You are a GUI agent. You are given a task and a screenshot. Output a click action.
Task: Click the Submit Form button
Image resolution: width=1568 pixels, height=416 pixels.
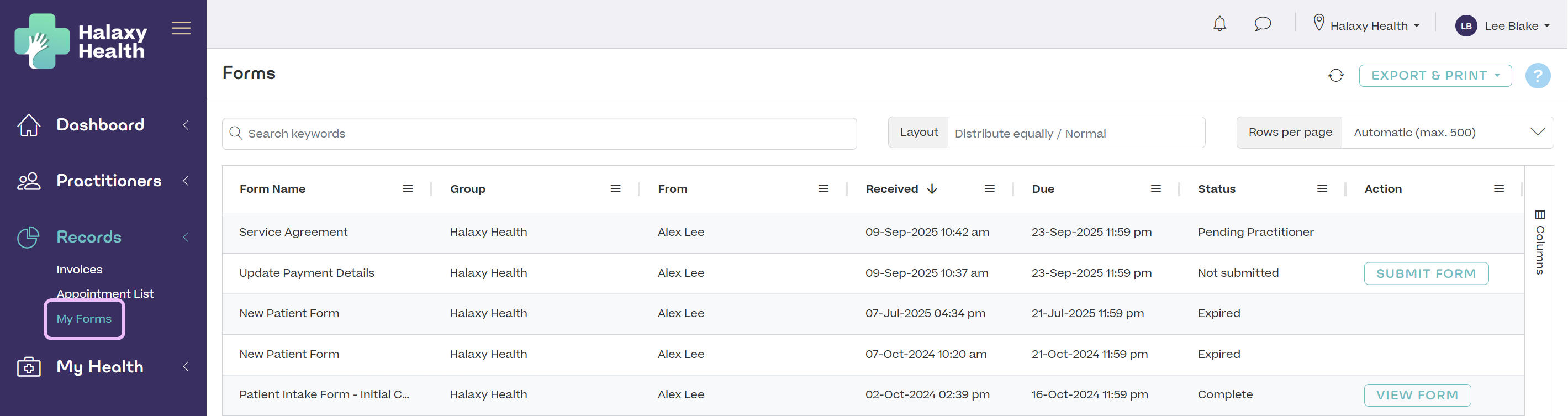(1426, 273)
